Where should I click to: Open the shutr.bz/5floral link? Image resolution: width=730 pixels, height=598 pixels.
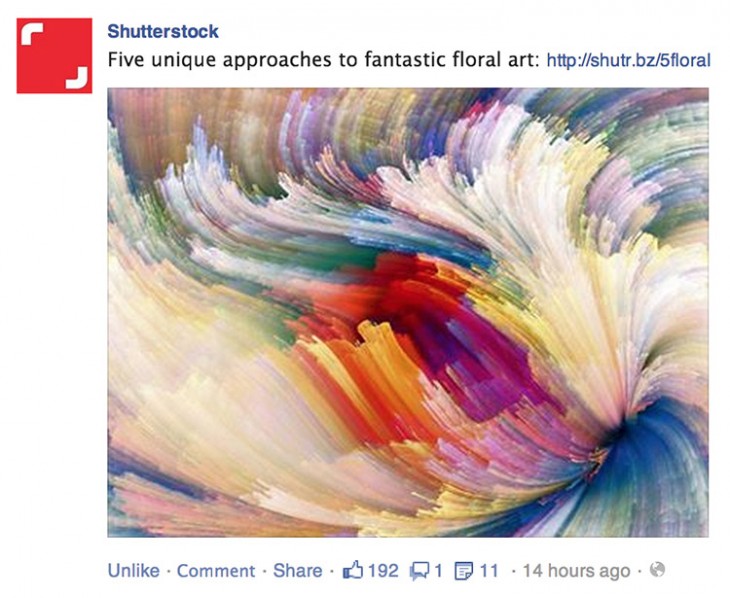click(629, 60)
